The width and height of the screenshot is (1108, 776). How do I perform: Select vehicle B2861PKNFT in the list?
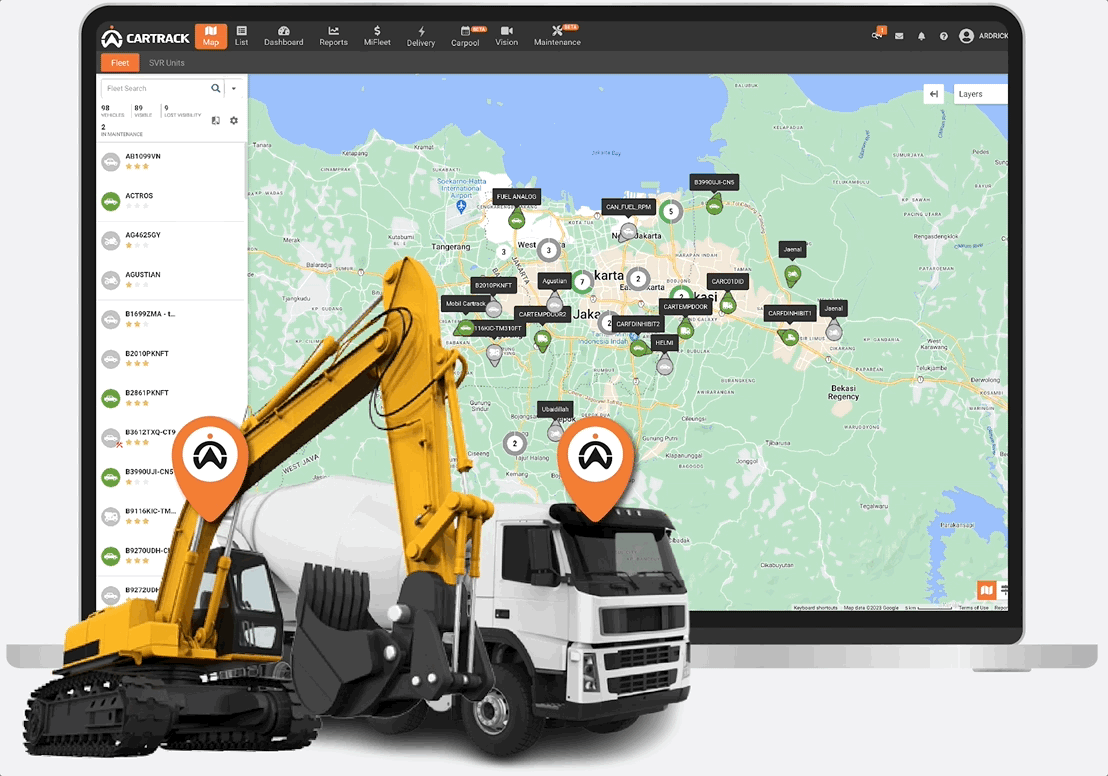170,398
